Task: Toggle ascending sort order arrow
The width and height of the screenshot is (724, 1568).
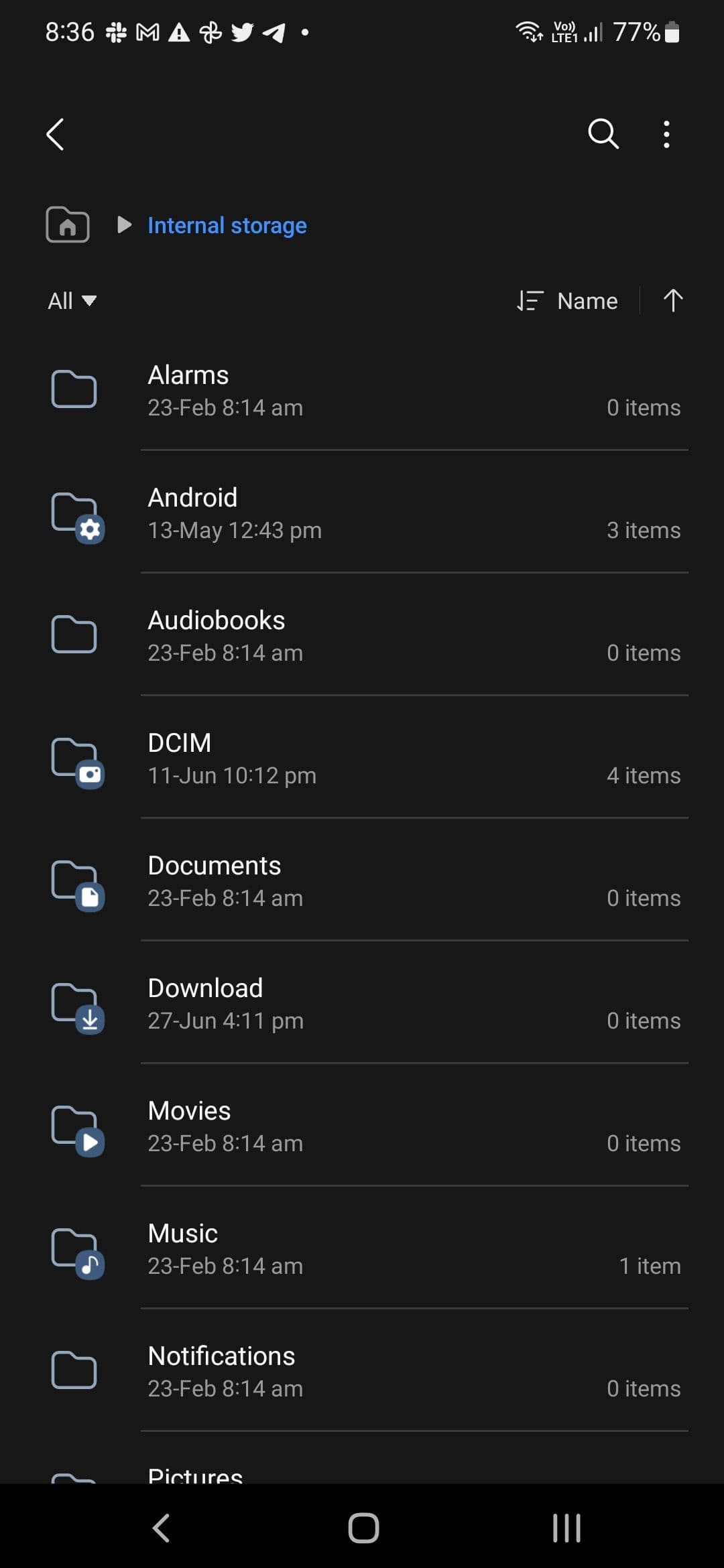Action: (672, 300)
